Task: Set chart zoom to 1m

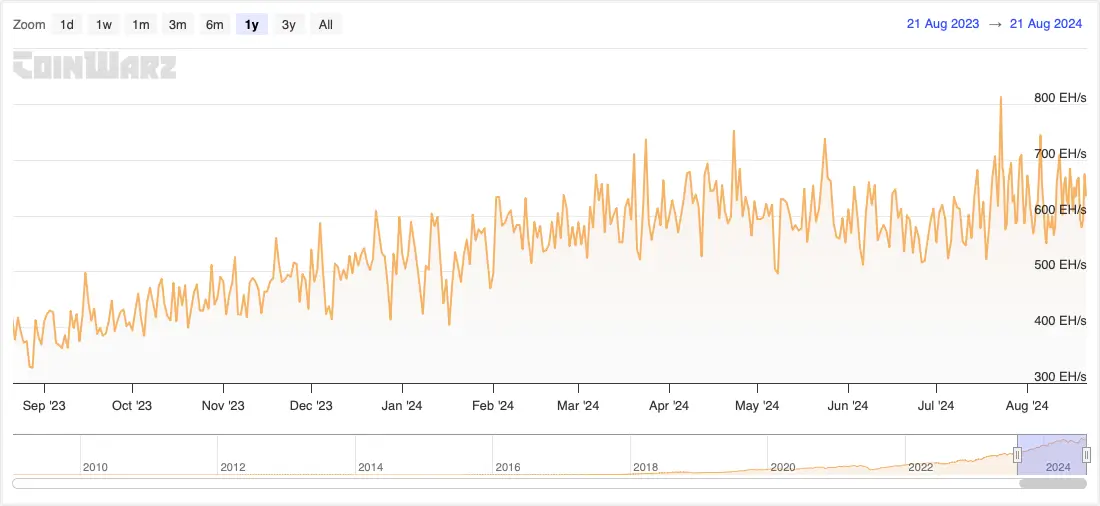Action: tap(141, 24)
